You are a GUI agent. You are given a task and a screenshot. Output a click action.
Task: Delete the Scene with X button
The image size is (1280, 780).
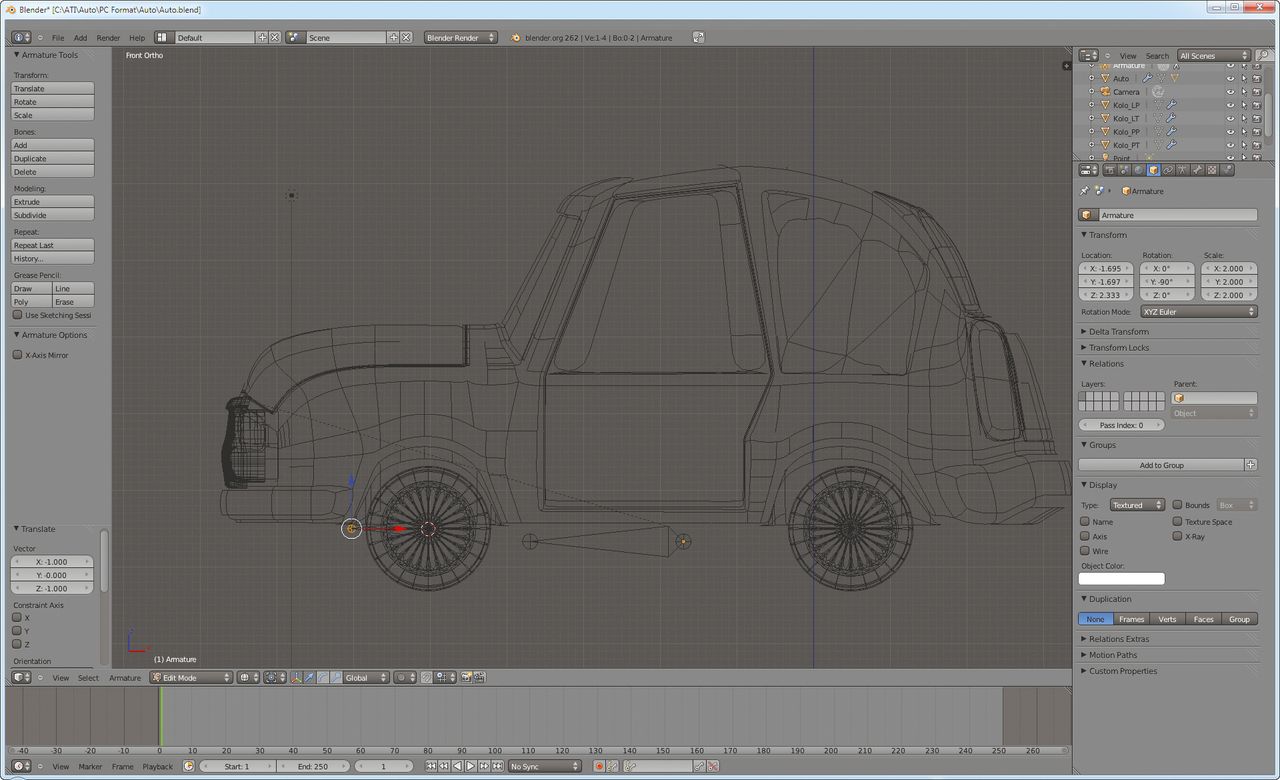(x=406, y=37)
